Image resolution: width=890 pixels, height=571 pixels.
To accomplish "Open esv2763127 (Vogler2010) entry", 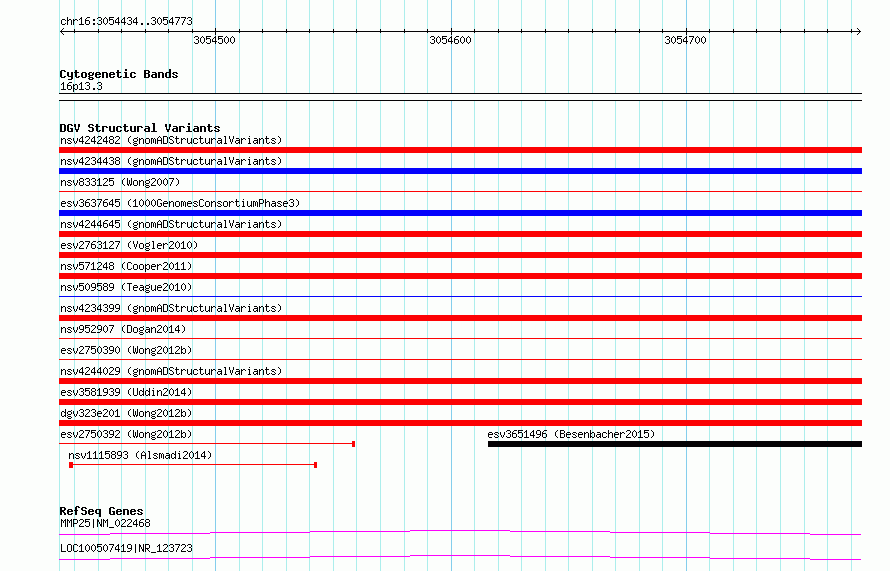I will click(x=129, y=245).
